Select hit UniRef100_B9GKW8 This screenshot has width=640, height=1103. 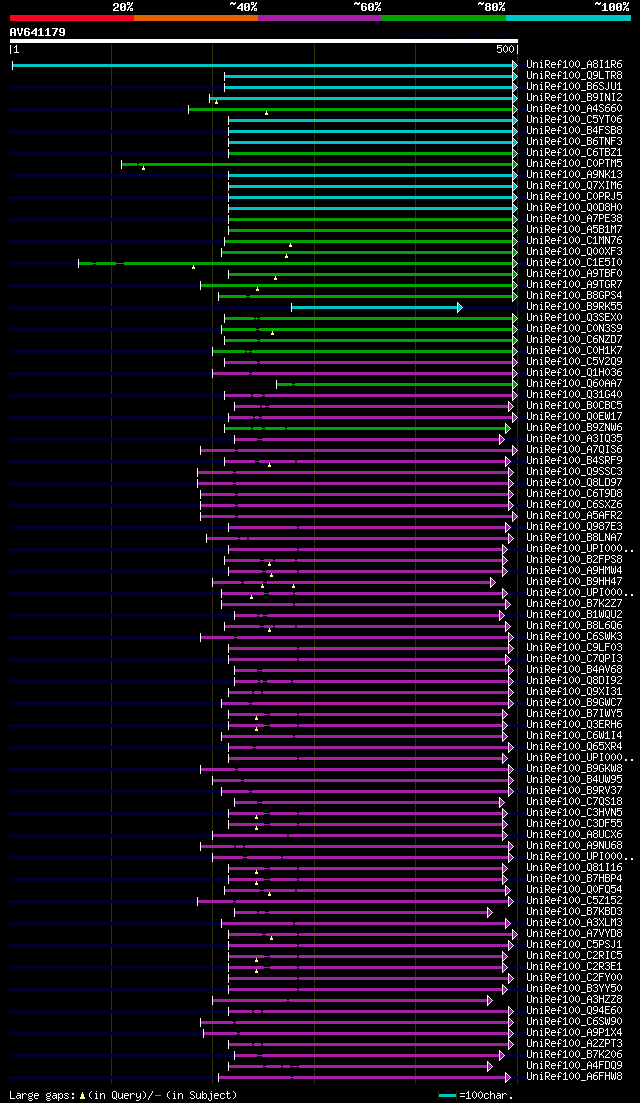coord(574,769)
